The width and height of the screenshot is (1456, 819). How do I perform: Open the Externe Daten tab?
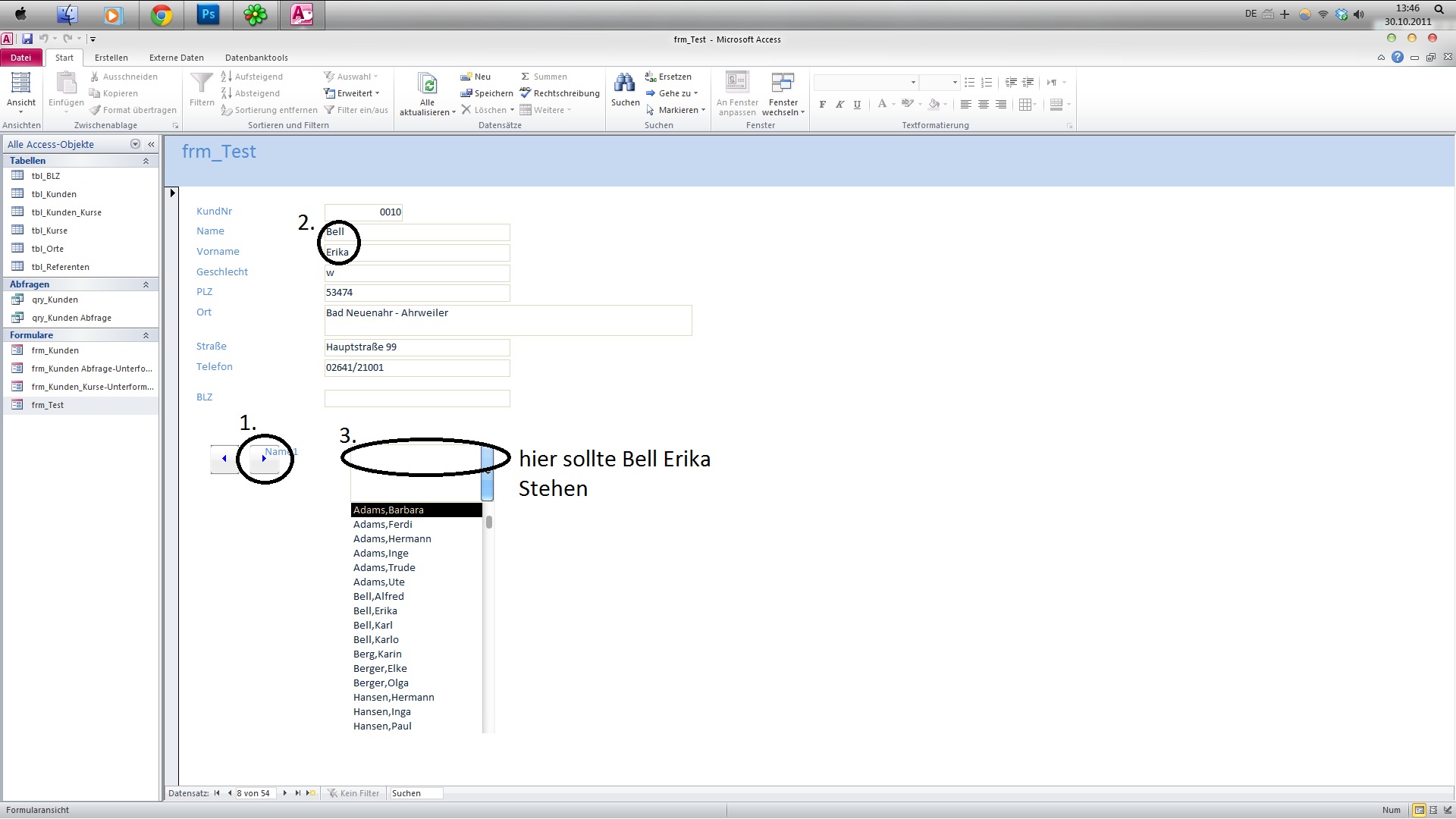[x=176, y=58]
